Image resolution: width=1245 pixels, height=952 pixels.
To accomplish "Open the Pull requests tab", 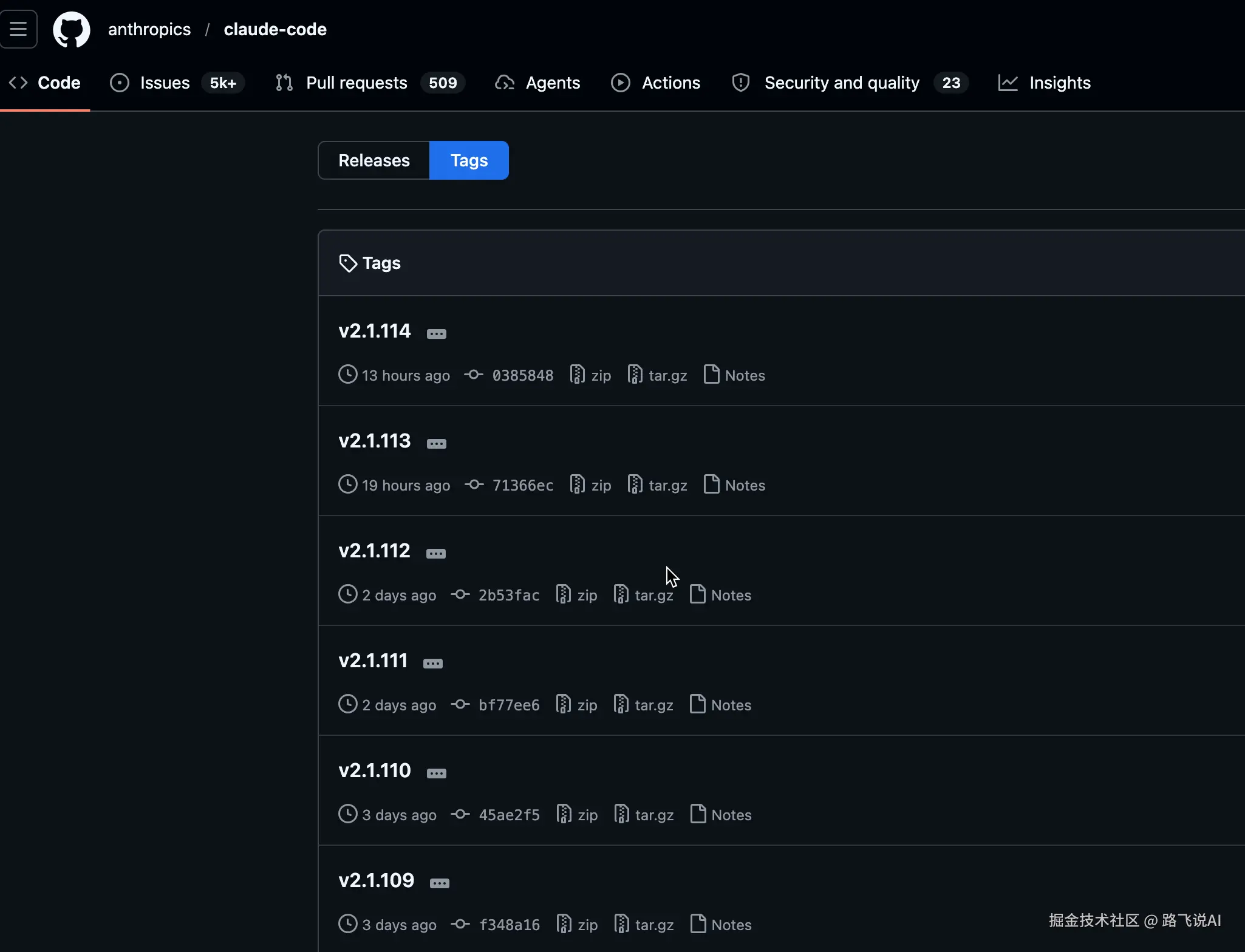I will click(x=356, y=83).
